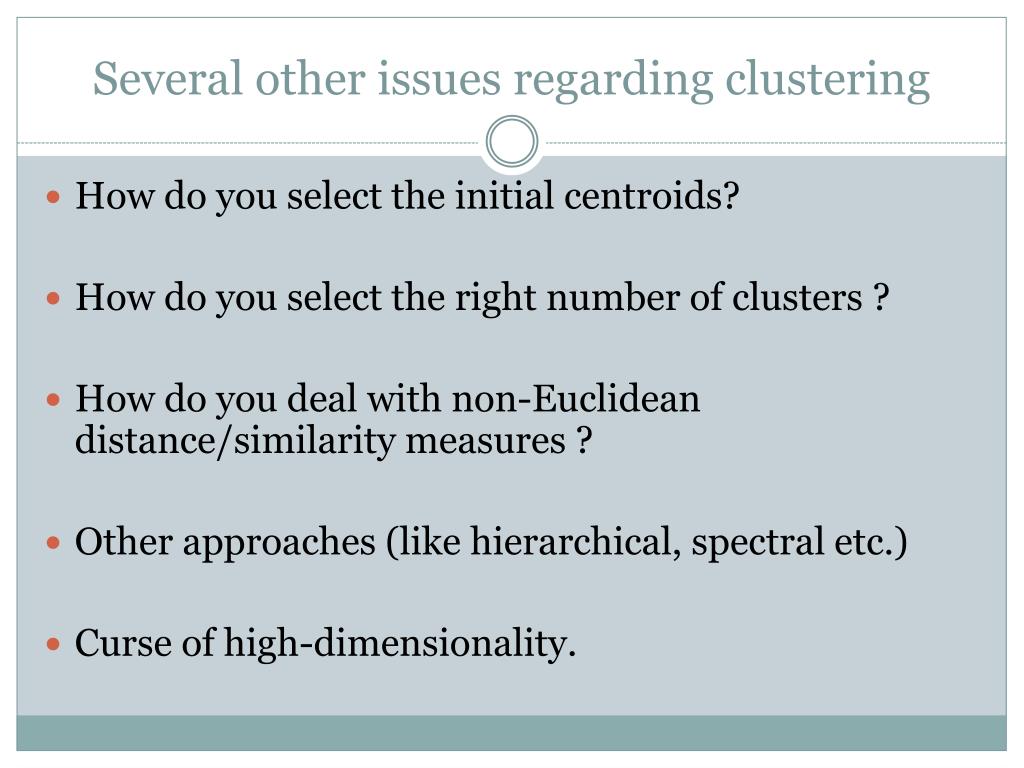The width and height of the screenshot is (1024, 768).
Task: Click the bullet before 'Other approaches'
Action: [54, 542]
